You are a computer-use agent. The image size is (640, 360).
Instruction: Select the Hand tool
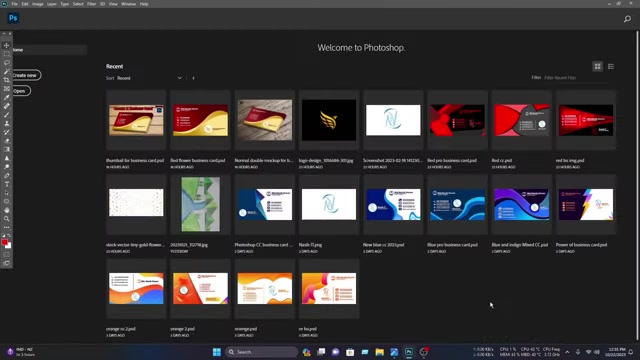click(x=7, y=210)
